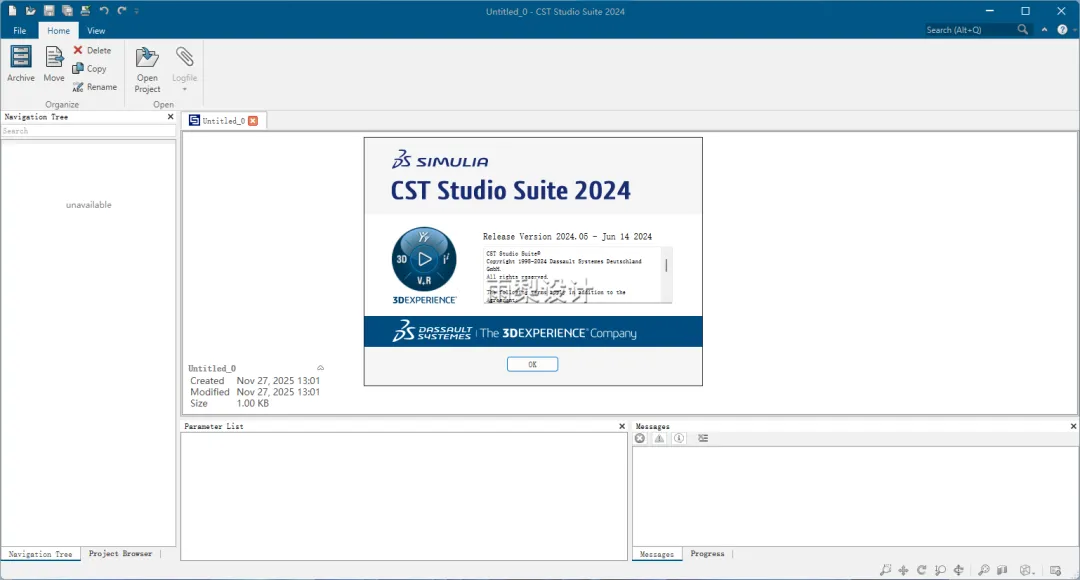Toggle info messages filter icon
The image size is (1080, 580).
pyautogui.click(x=679, y=438)
